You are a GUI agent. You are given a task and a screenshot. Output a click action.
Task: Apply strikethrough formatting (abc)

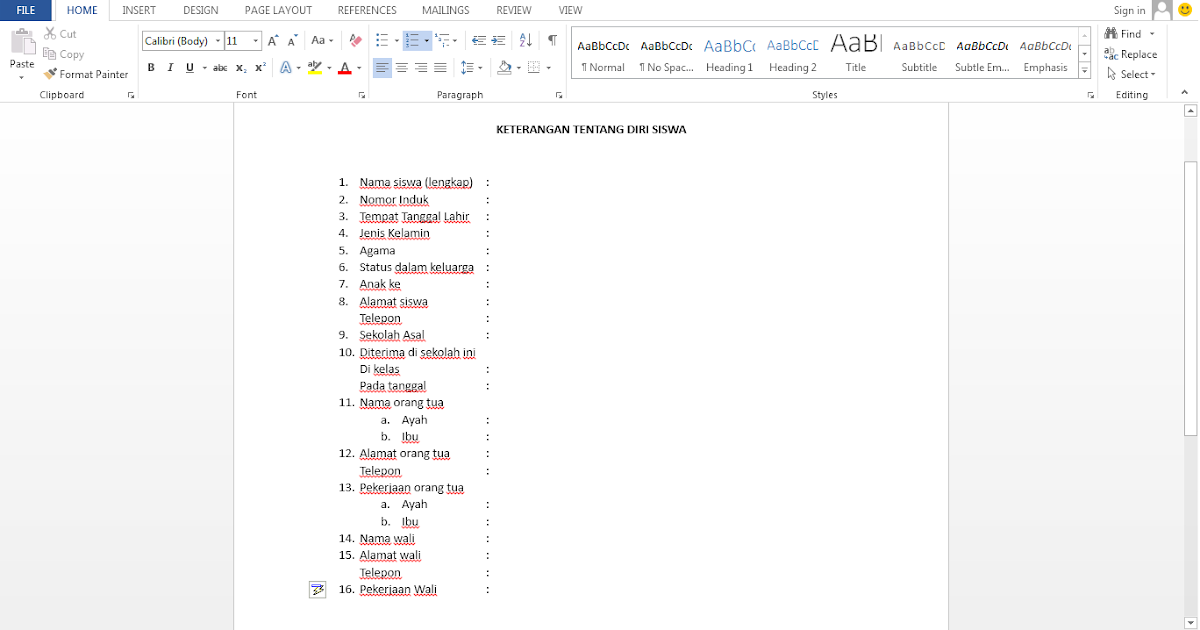pyautogui.click(x=220, y=68)
